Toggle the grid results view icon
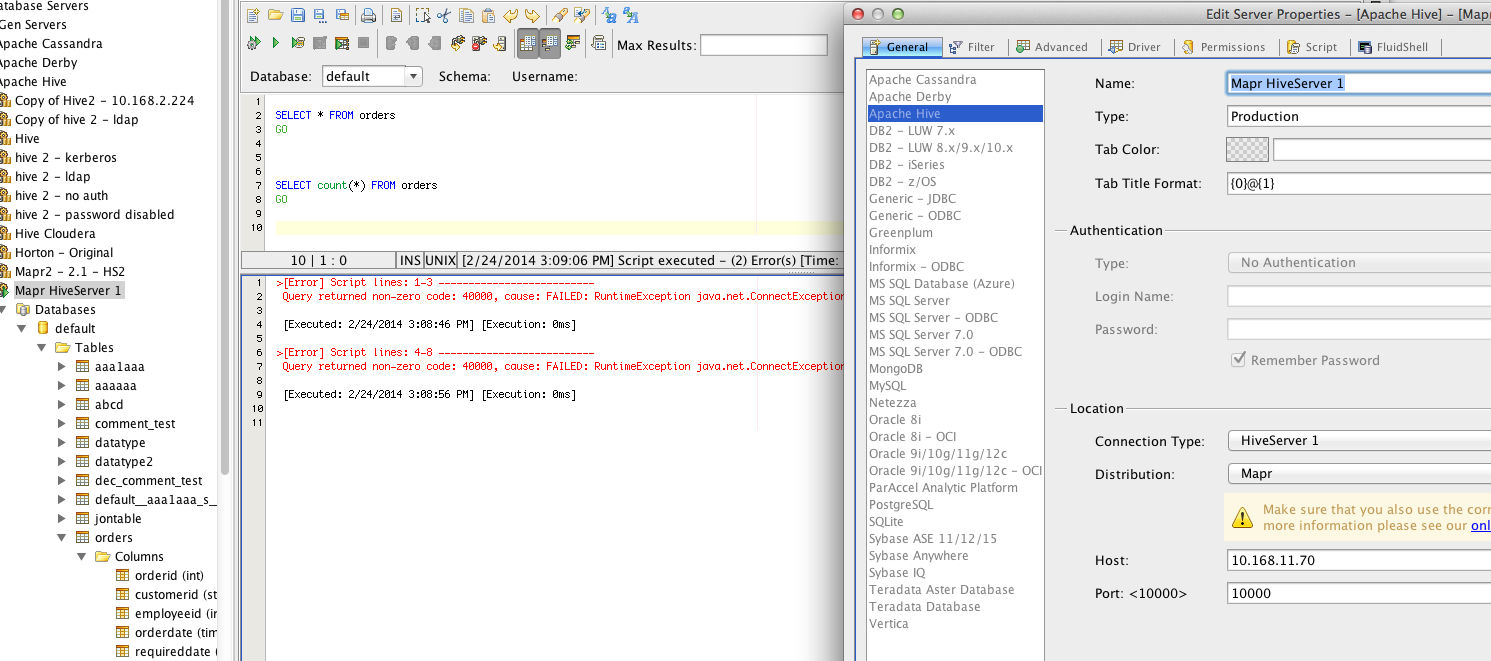 [x=528, y=43]
